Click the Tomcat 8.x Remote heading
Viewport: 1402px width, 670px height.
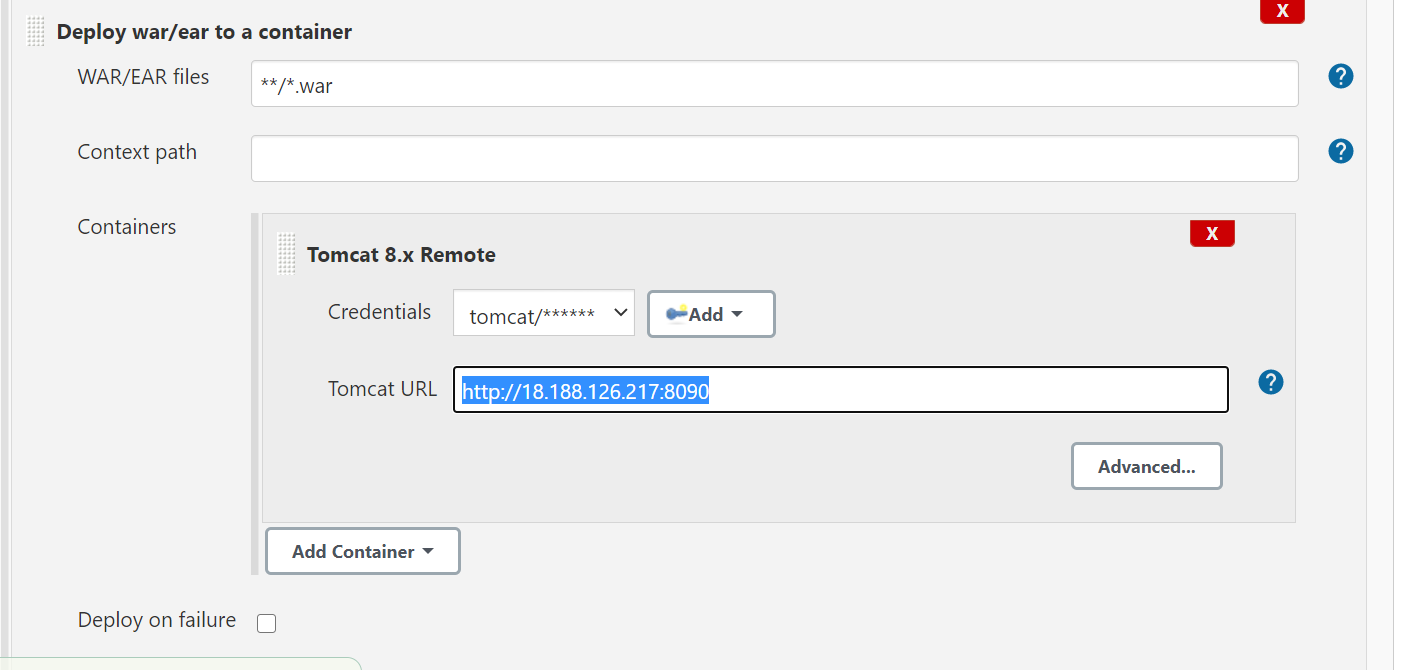(401, 255)
